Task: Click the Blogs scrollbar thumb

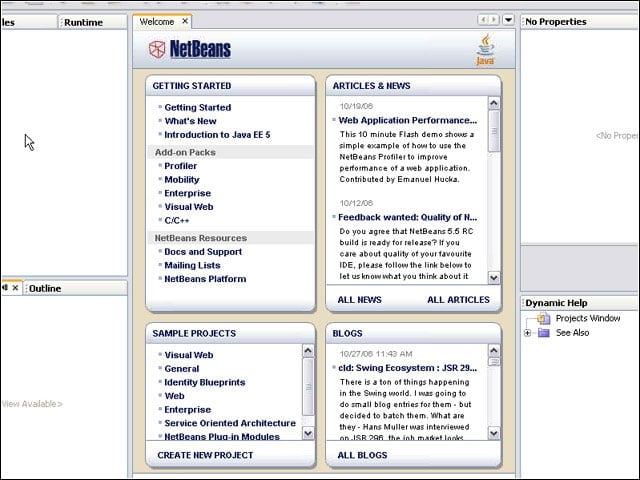Action: coord(494,362)
